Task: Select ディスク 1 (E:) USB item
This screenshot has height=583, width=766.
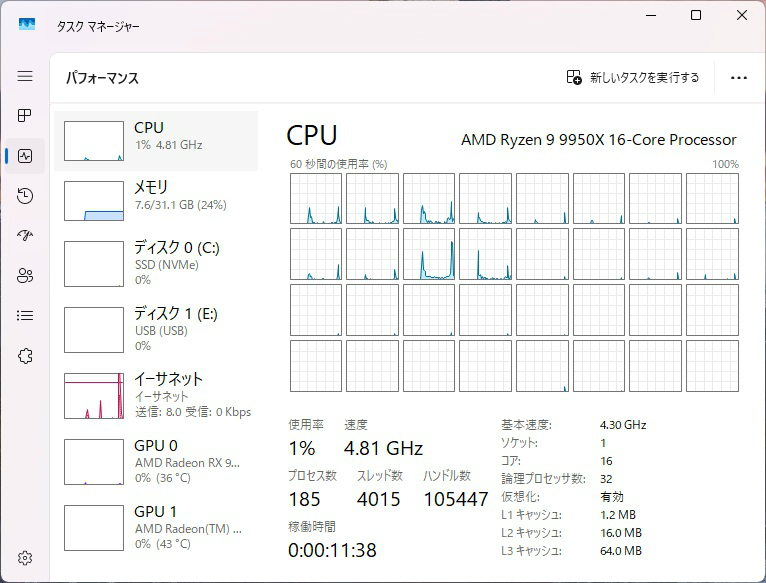Action: [x=156, y=329]
